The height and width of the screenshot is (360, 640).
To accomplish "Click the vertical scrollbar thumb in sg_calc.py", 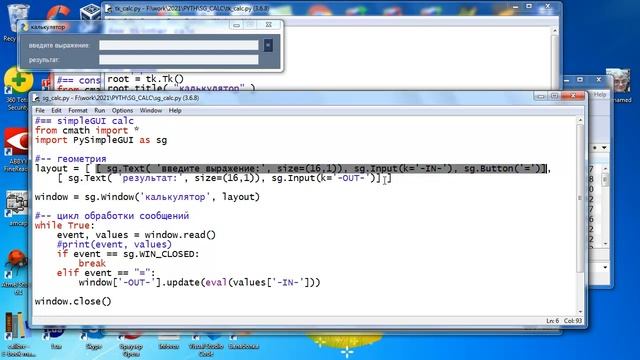I will tap(580, 198).
